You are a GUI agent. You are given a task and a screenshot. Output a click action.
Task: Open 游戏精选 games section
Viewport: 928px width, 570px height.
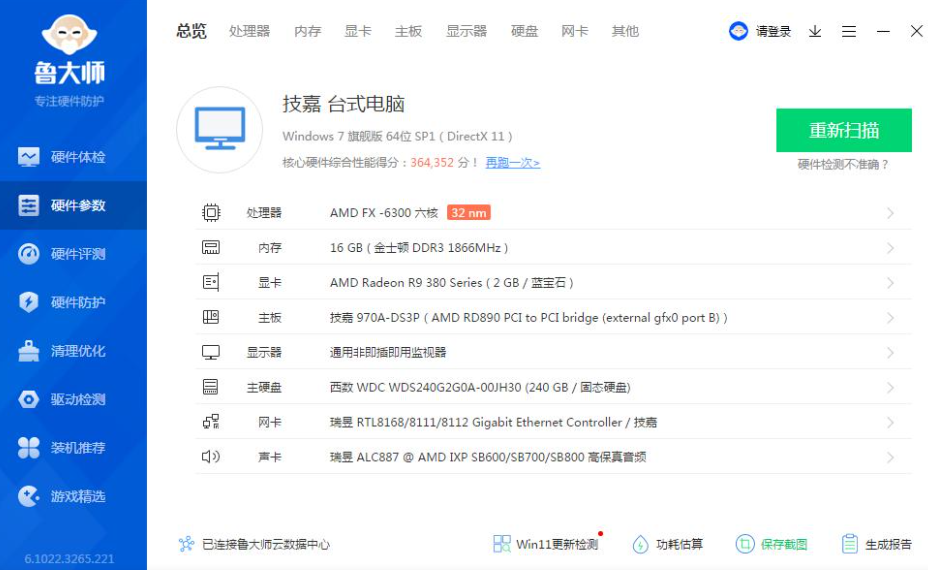pos(73,497)
